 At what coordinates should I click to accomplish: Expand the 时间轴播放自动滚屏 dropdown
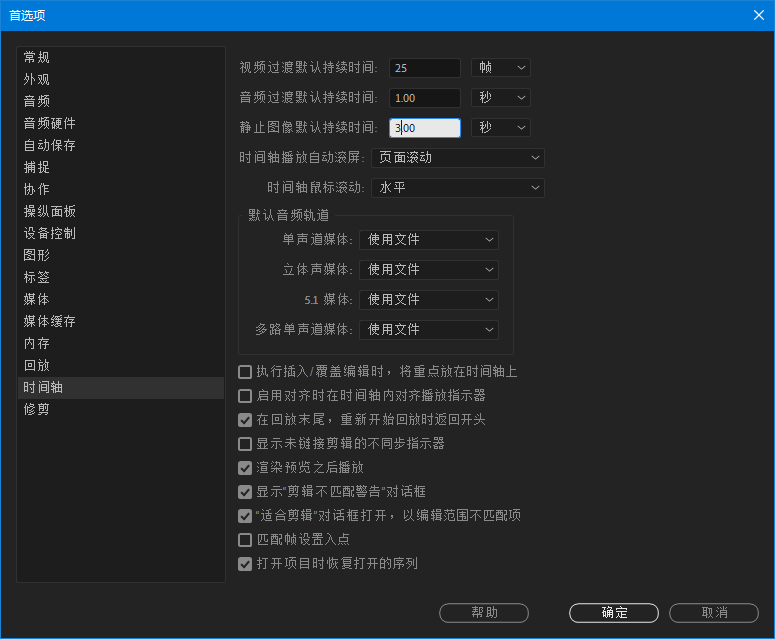pyautogui.click(x=458, y=158)
